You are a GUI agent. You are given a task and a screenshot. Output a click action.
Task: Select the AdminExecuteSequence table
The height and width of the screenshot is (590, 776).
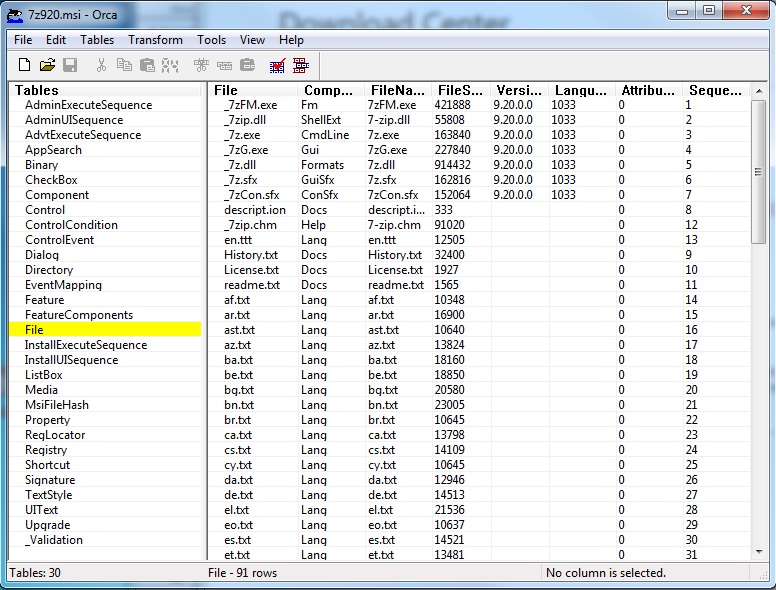tap(89, 105)
